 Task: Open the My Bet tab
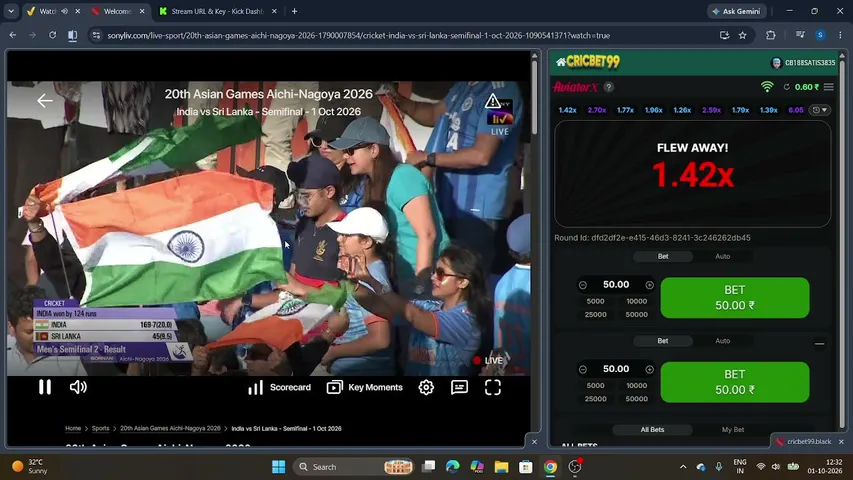[733, 429]
